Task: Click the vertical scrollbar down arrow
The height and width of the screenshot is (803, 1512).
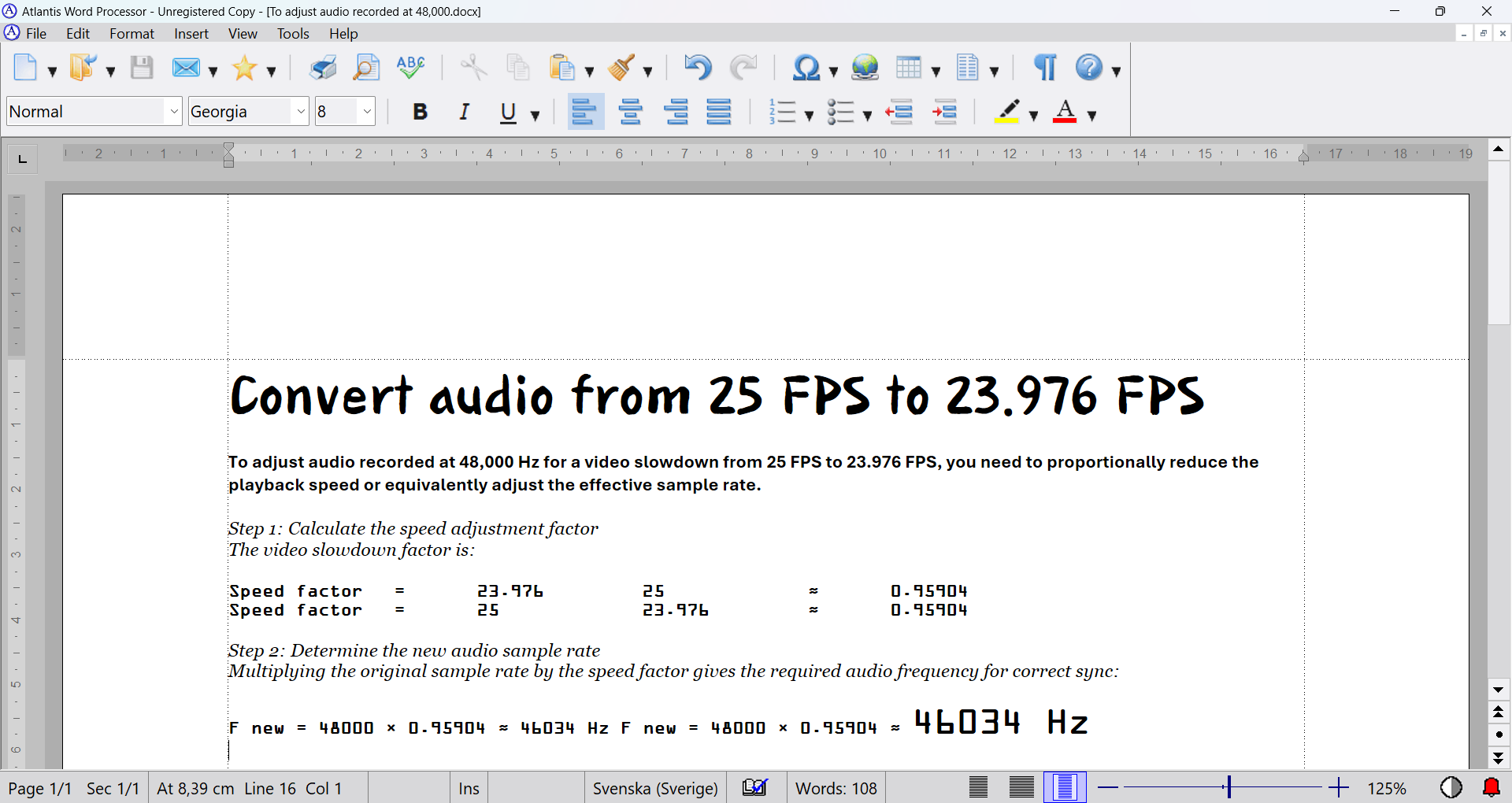Action: click(1499, 690)
